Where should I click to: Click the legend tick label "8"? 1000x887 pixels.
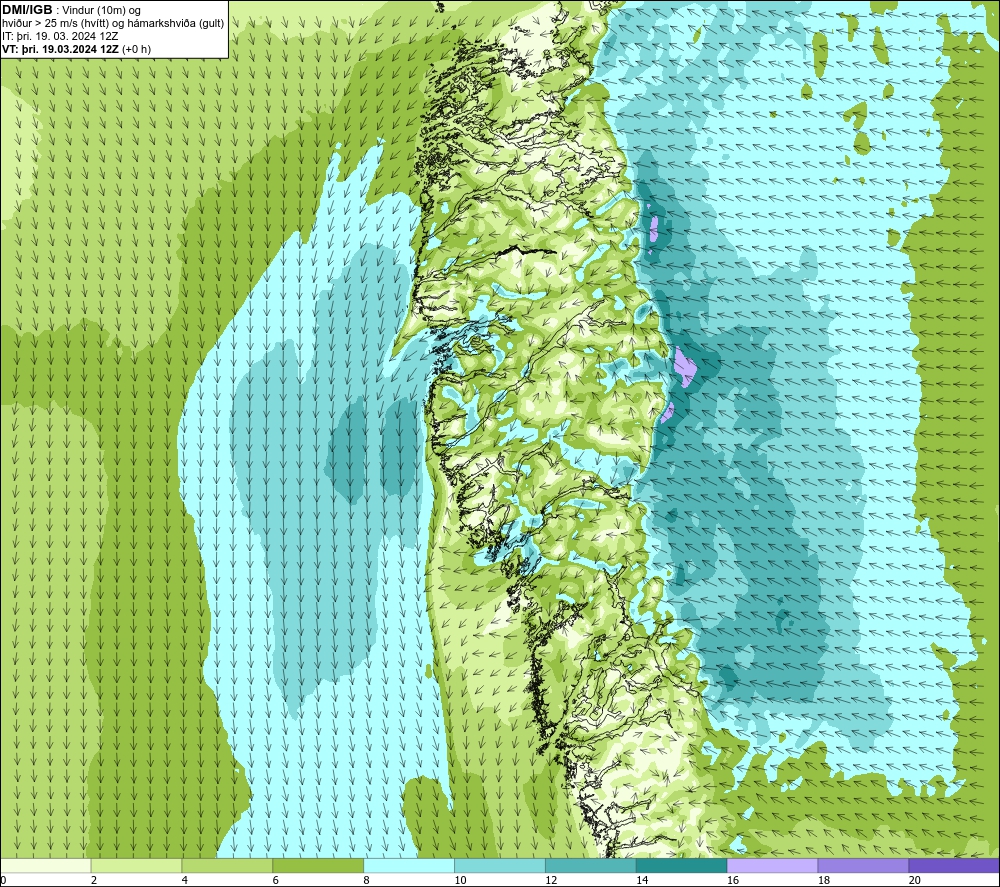366,880
